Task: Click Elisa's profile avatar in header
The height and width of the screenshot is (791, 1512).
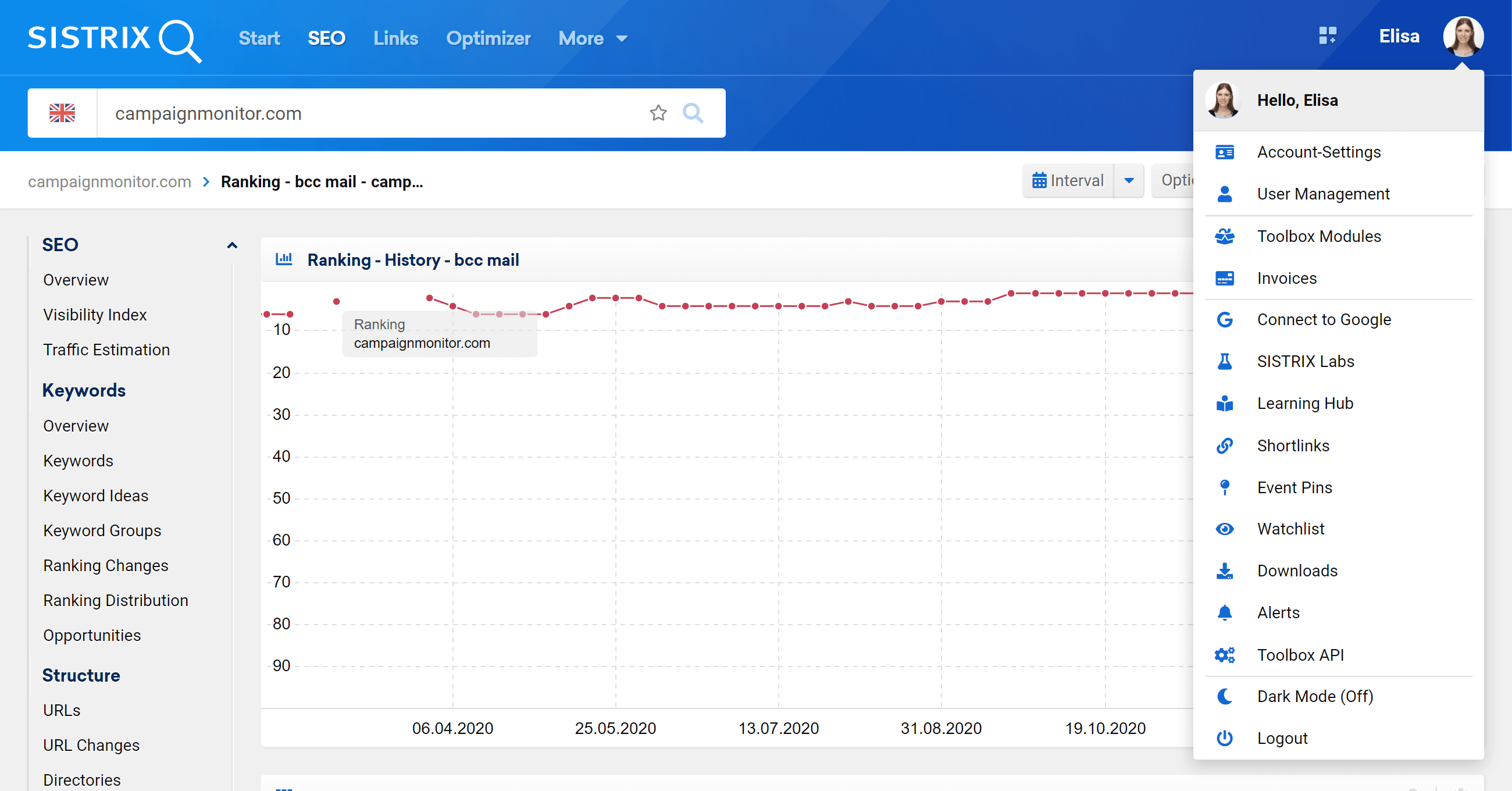Action: [x=1463, y=36]
